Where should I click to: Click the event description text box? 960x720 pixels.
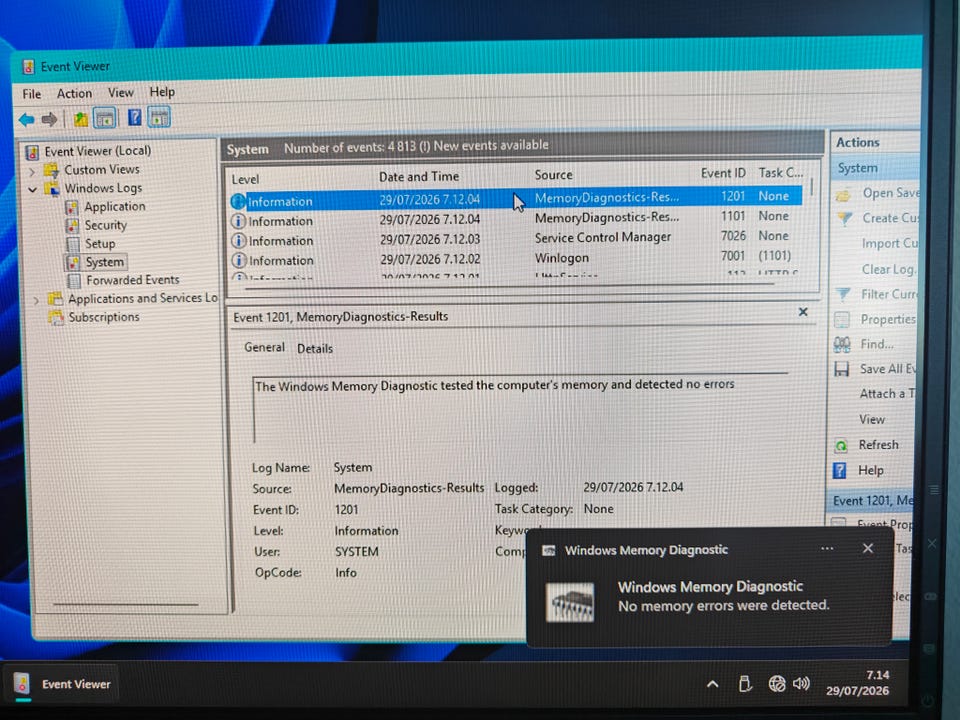point(520,408)
